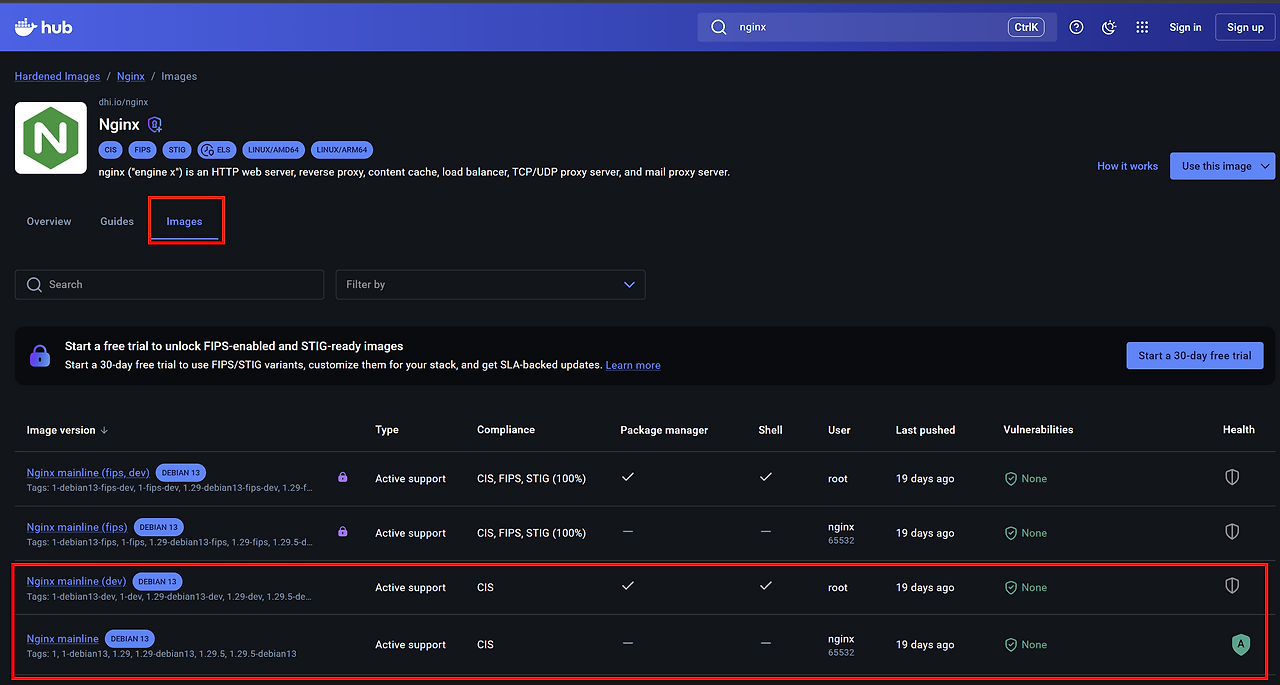The width and height of the screenshot is (1280, 685).
Task: Click the Docker Hub logo
Action: pyautogui.click(x=43, y=27)
